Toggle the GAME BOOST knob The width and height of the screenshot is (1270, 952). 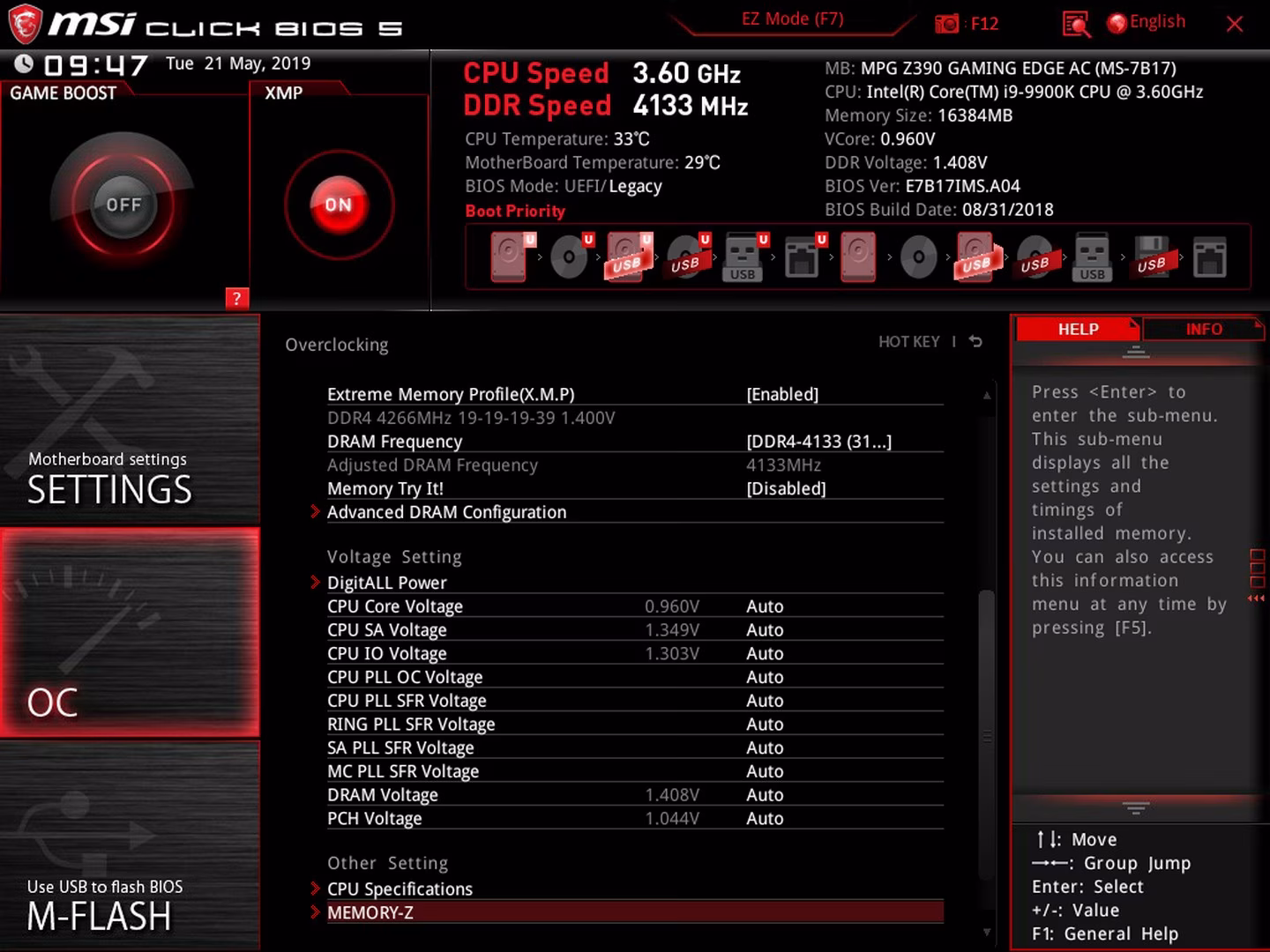point(123,205)
